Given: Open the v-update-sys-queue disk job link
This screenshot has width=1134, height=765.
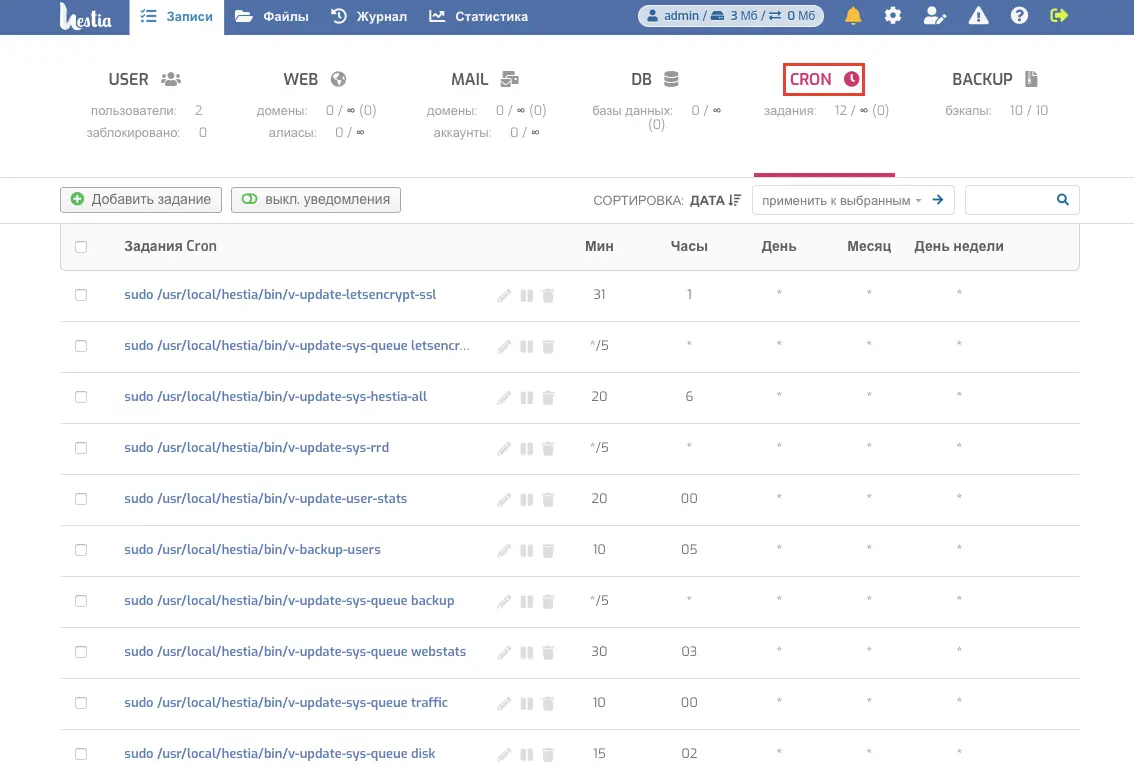Looking at the screenshot, I should (280, 753).
